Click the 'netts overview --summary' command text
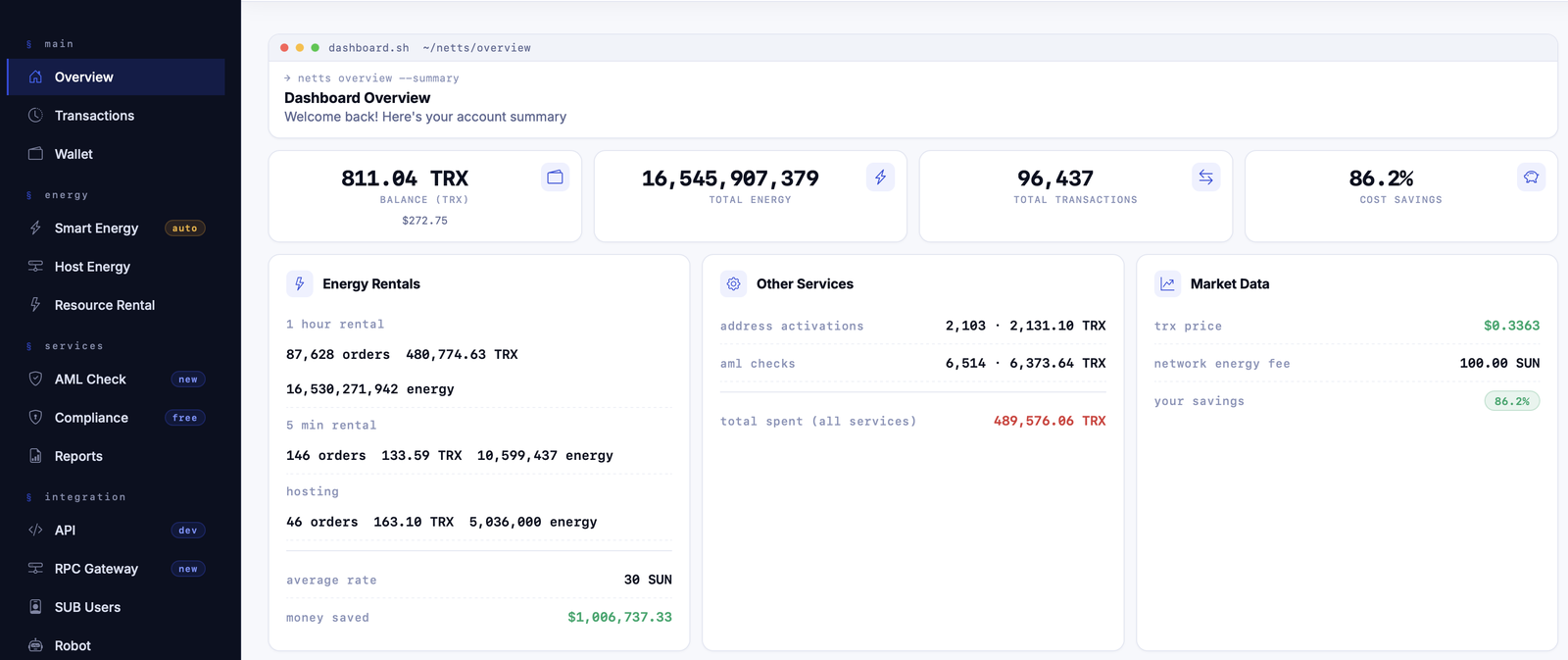This screenshot has width=1568, height=660. pos(378,78)
